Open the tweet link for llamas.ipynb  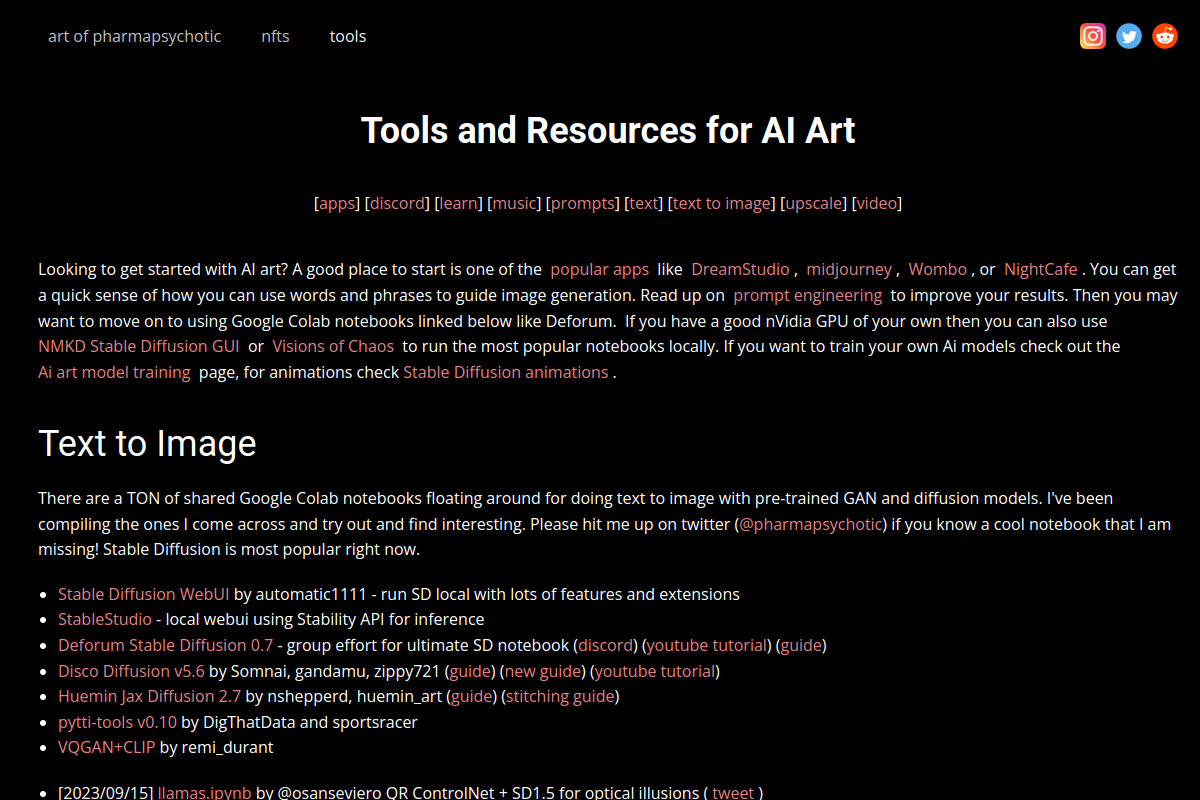pyautogui.click(x=733, y=793)
